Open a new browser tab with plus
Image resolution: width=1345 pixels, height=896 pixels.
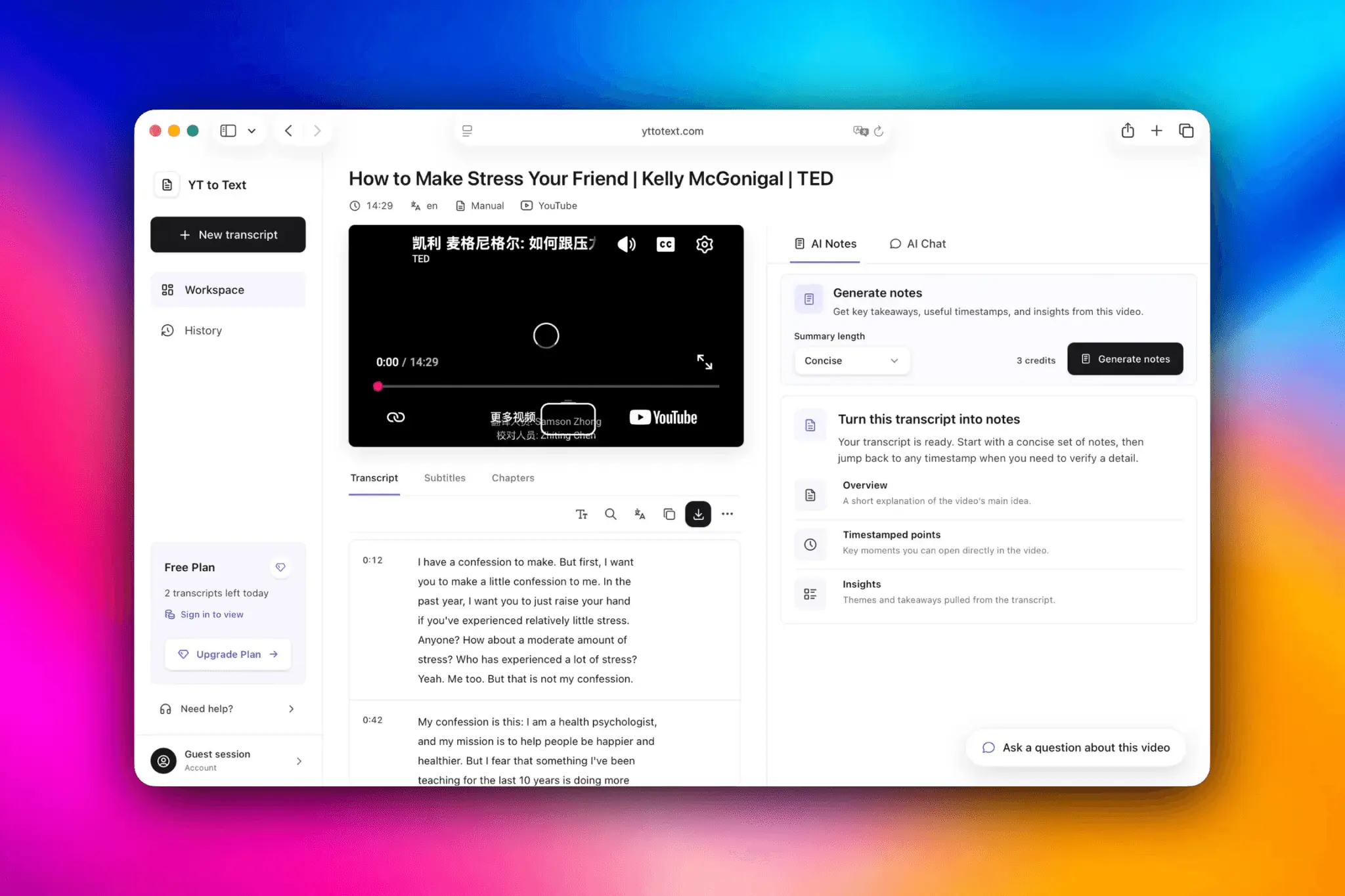(x=1157, y=131)
